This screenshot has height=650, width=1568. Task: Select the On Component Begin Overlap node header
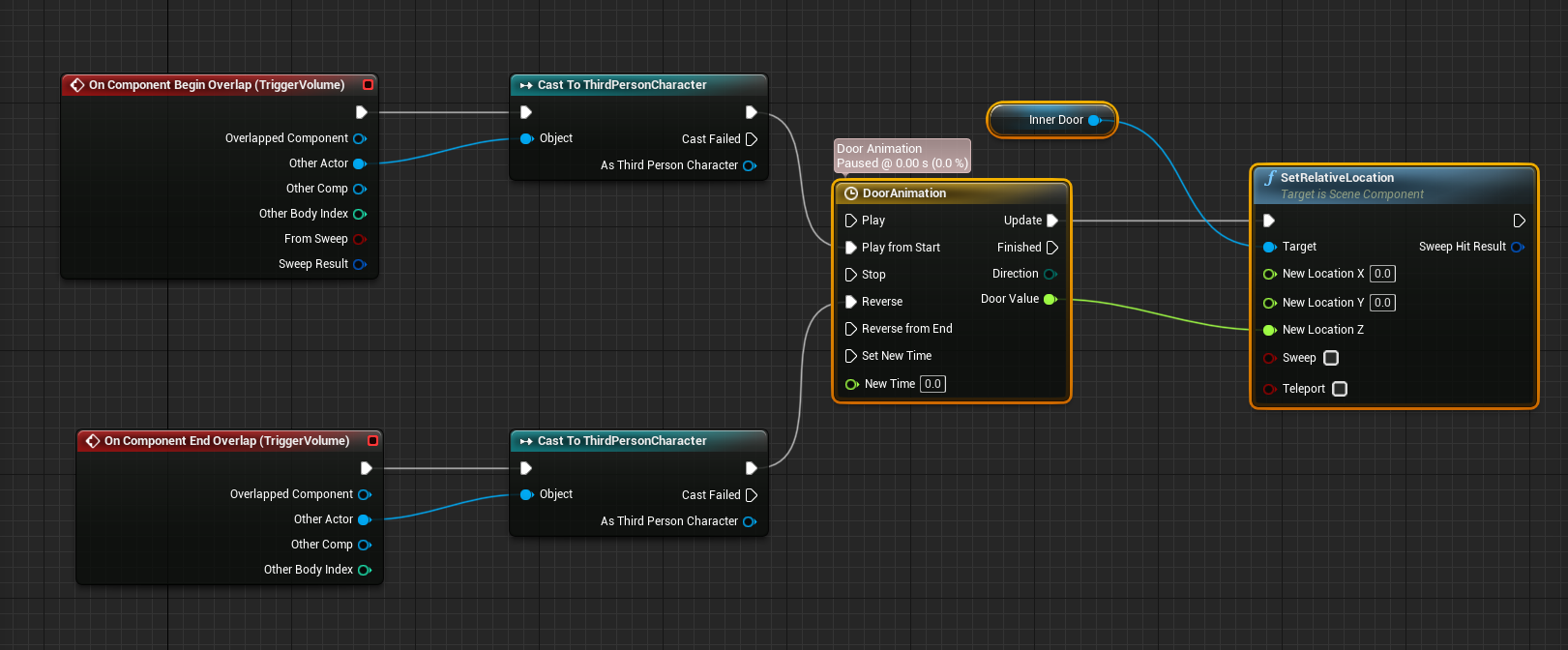point(220,85)
